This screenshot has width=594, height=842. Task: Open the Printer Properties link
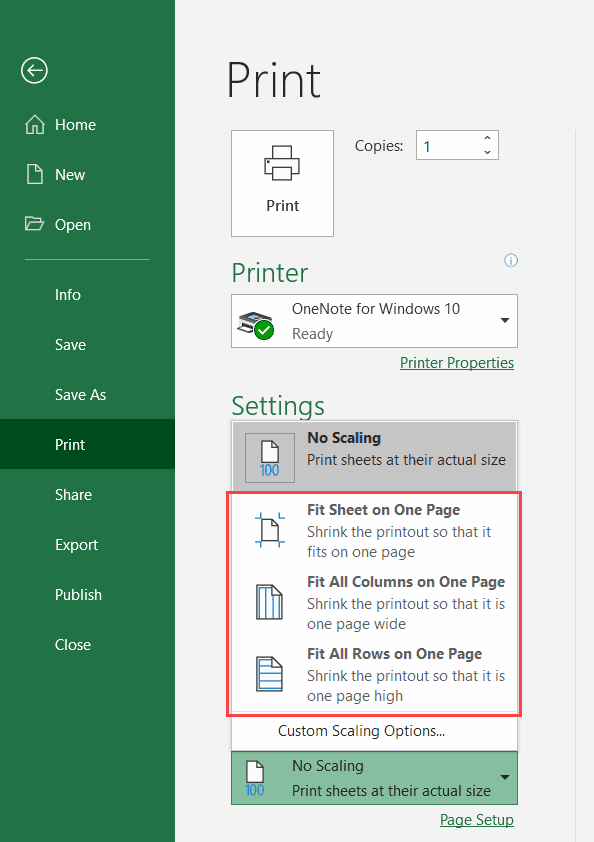click(457, 363)
